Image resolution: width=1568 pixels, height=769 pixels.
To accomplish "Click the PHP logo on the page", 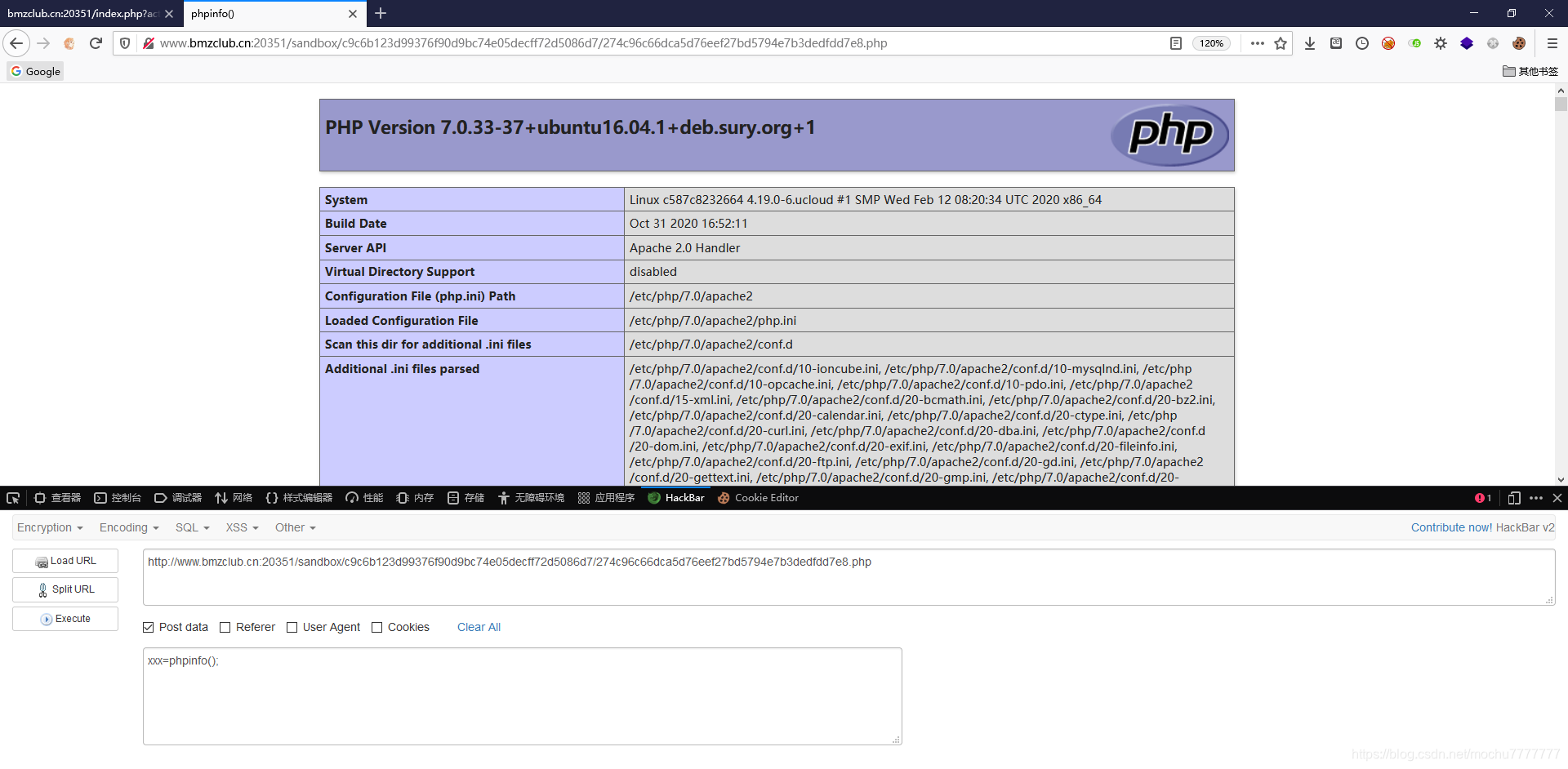I will [1169, 135].
